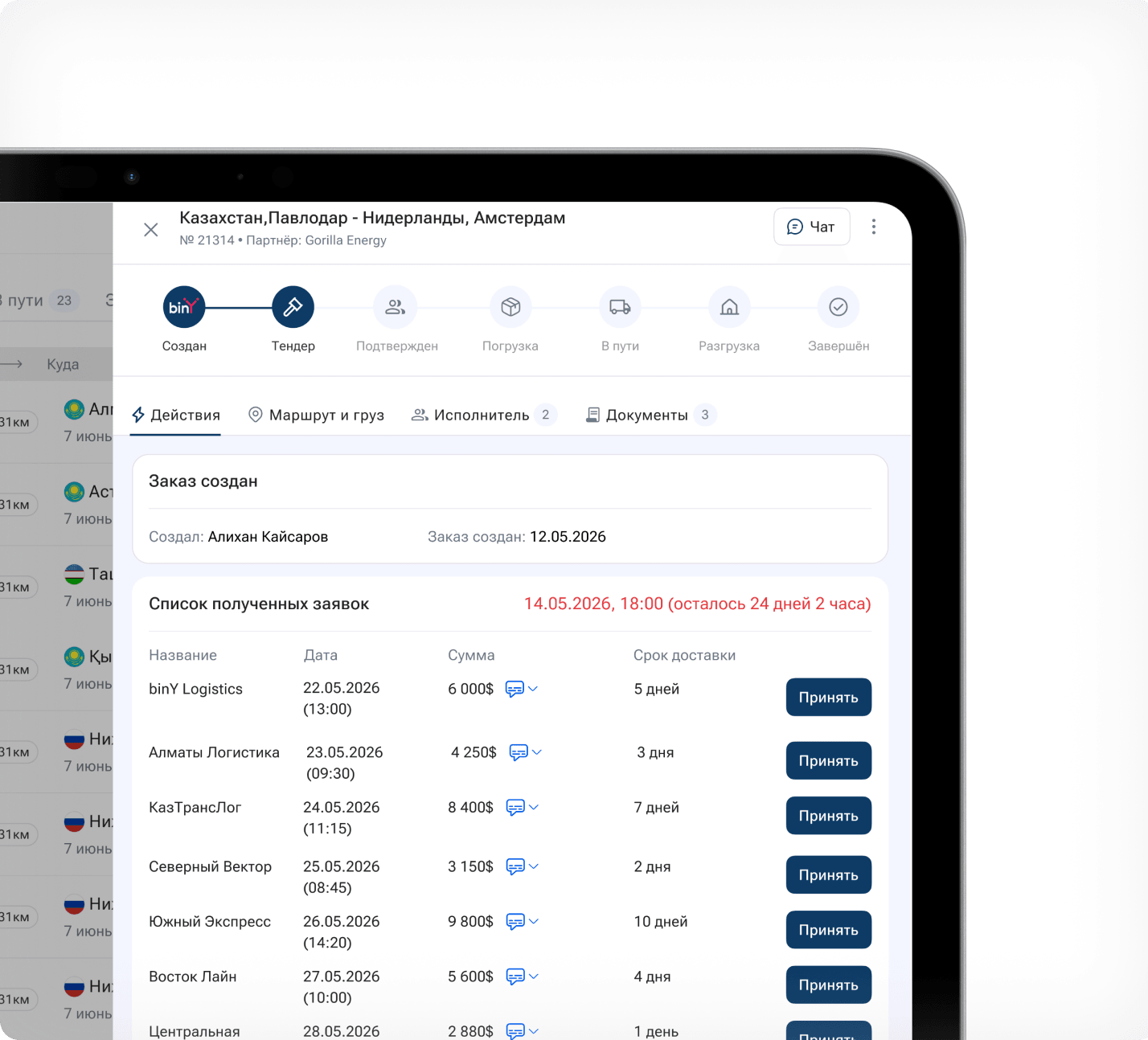
Task: Open the Чат conversation button
Action: (811, 227)
